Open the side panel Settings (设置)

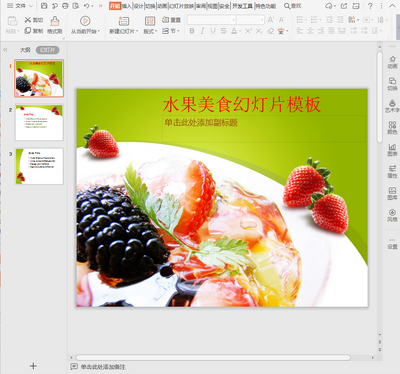click(x=392, y=244)
